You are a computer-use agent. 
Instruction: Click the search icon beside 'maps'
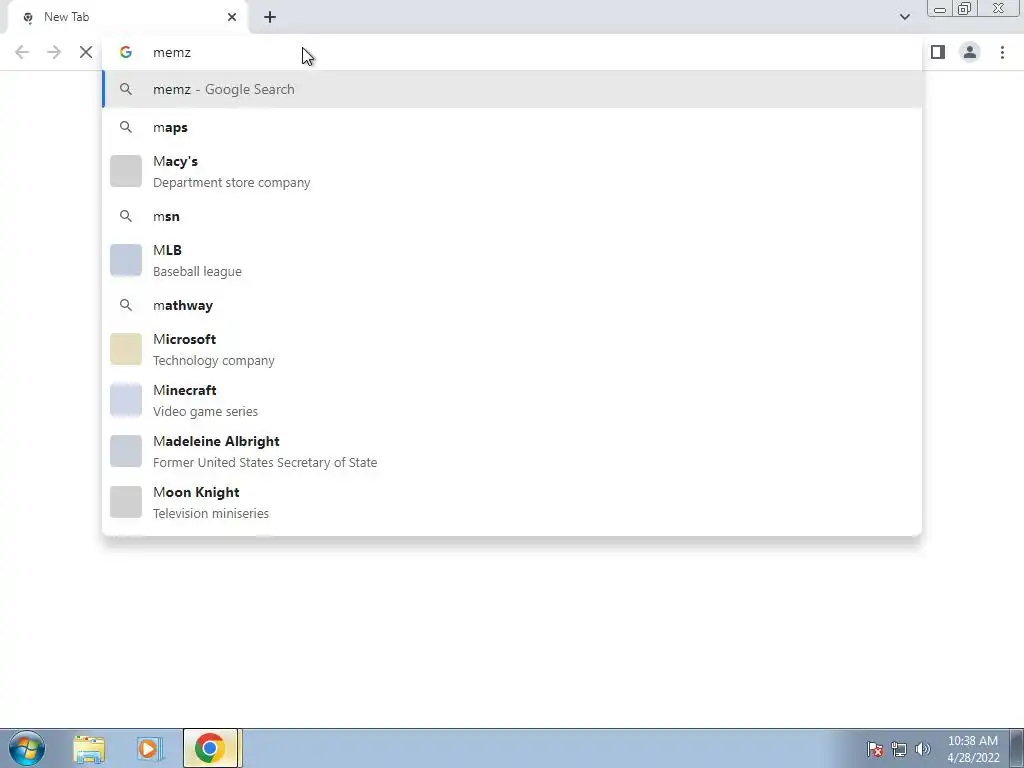(125, 127)
